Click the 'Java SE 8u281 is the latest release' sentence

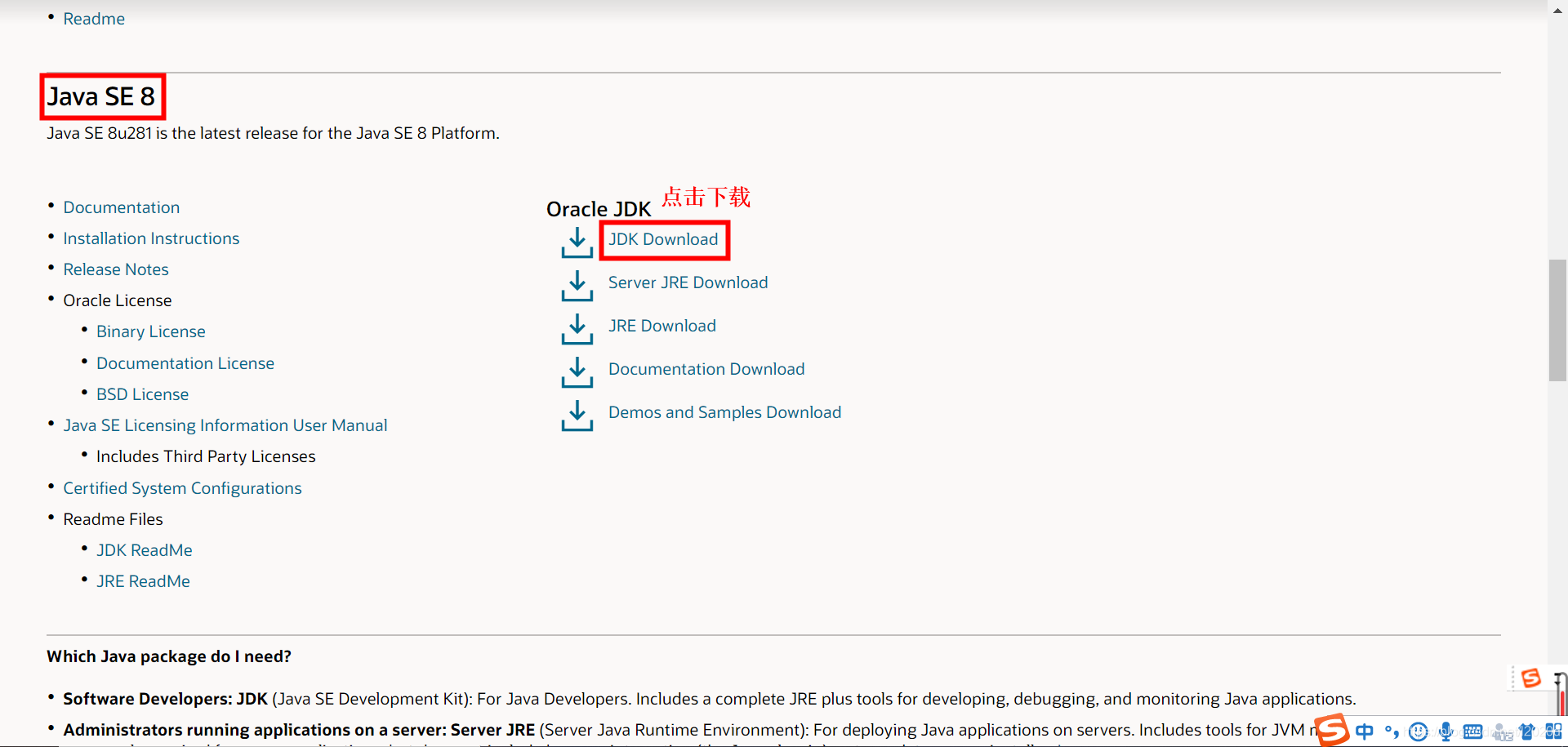click(273, 133)
